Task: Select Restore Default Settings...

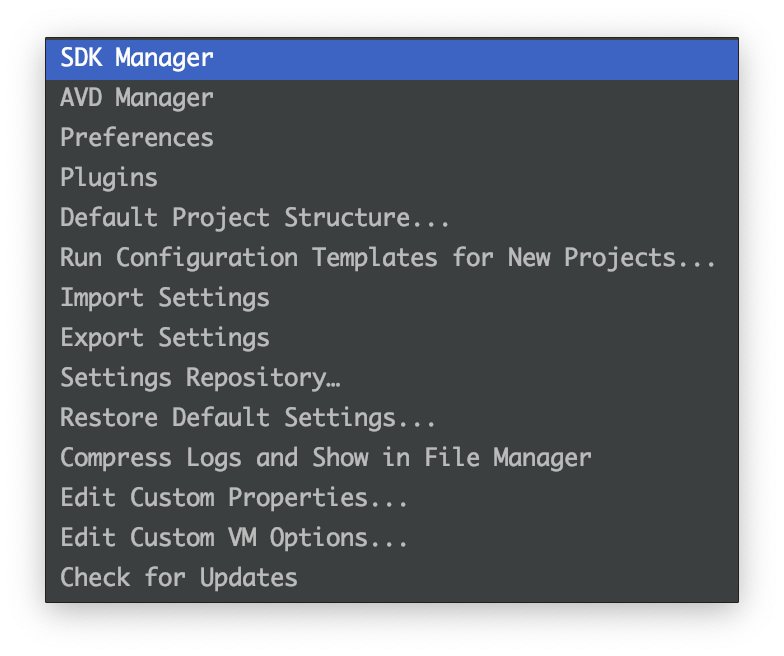Action: tap(392, 418)
